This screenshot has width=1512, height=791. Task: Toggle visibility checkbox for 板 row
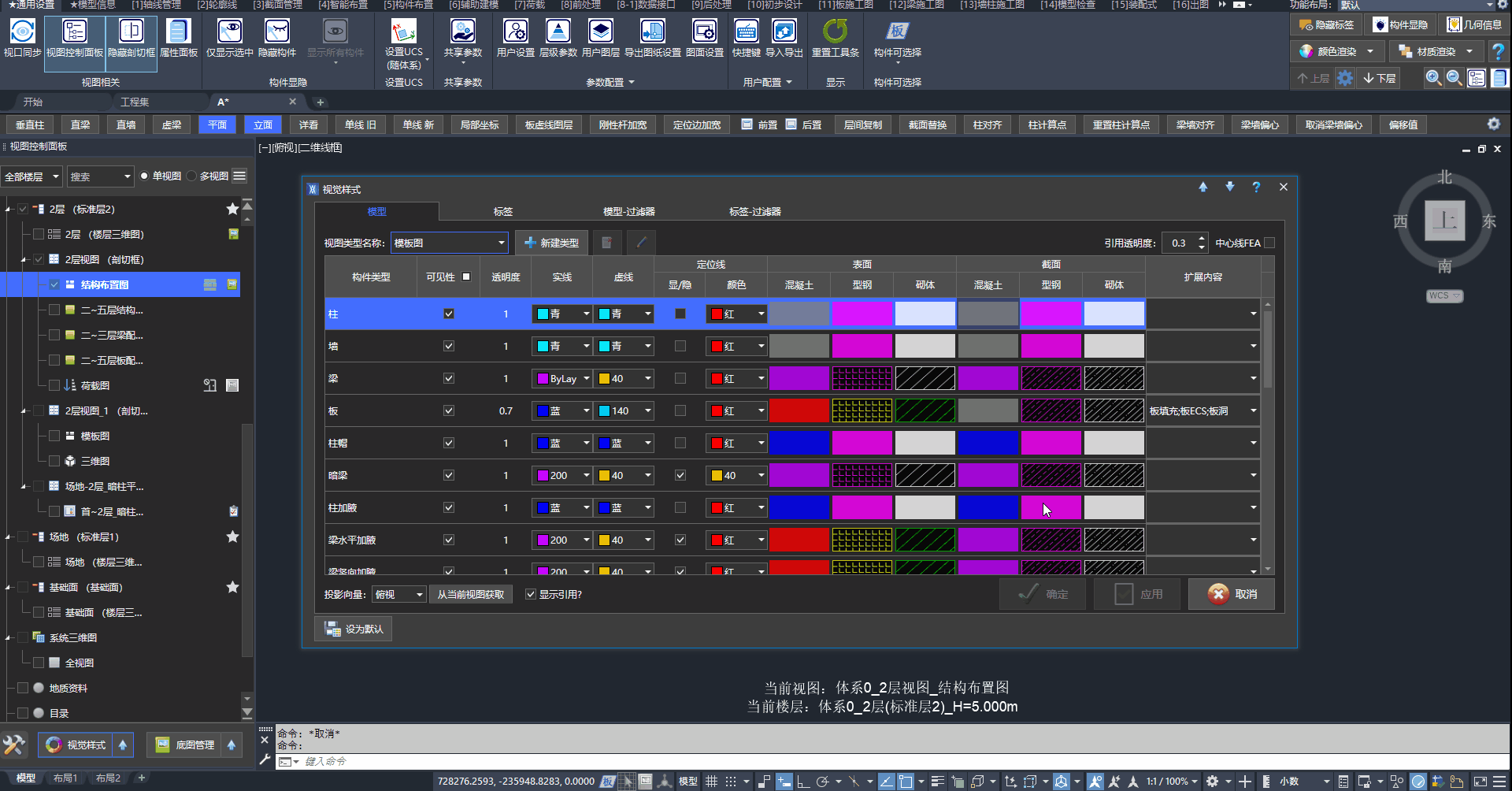pos(449,410)
